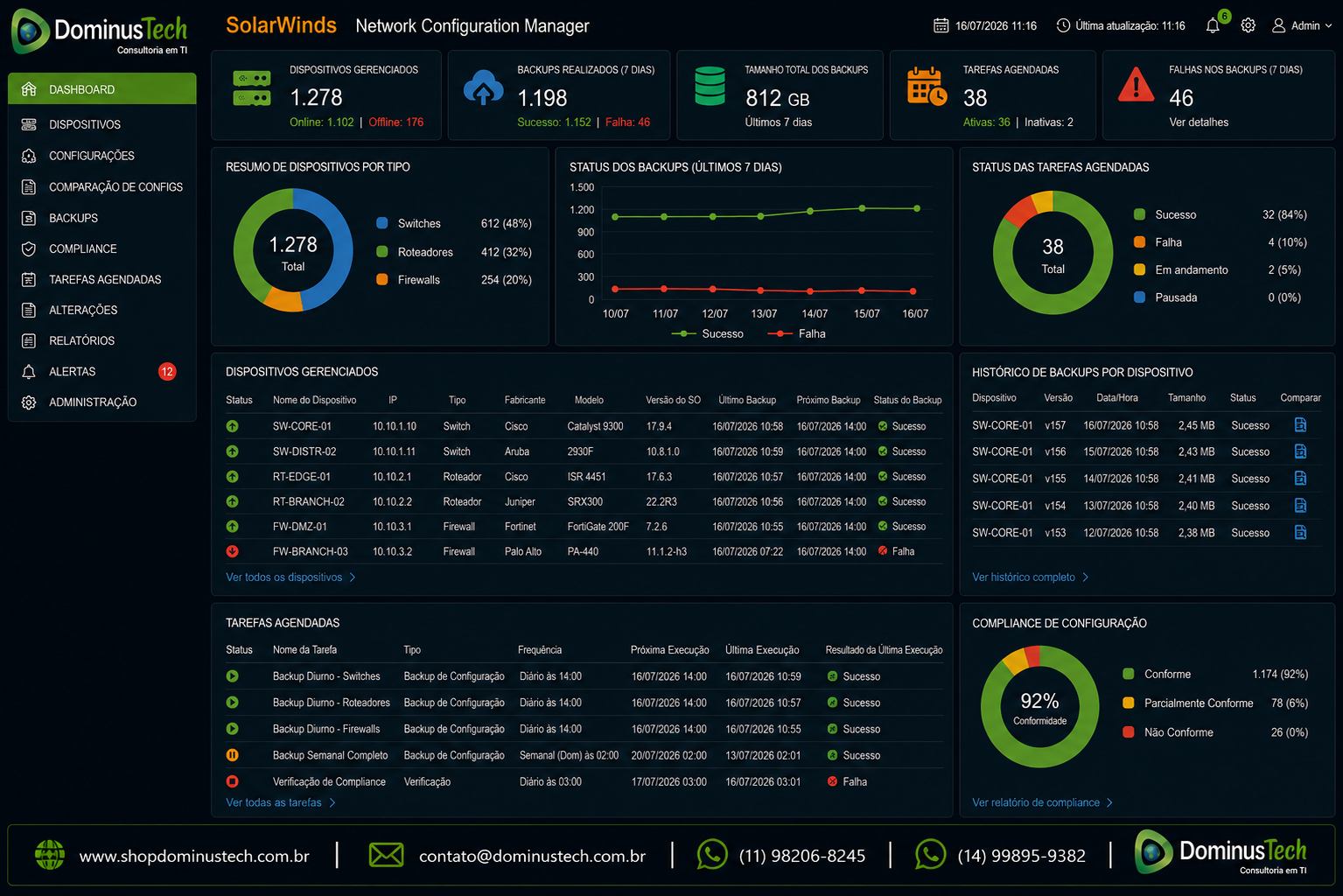Open Ver histórico completo link
Viewport: 1343px width, 896px height.
[1031, 577]
